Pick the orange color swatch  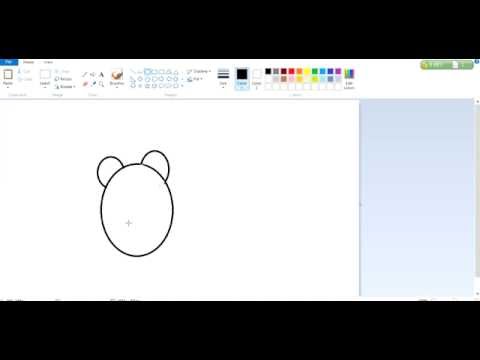coord(299,71)
